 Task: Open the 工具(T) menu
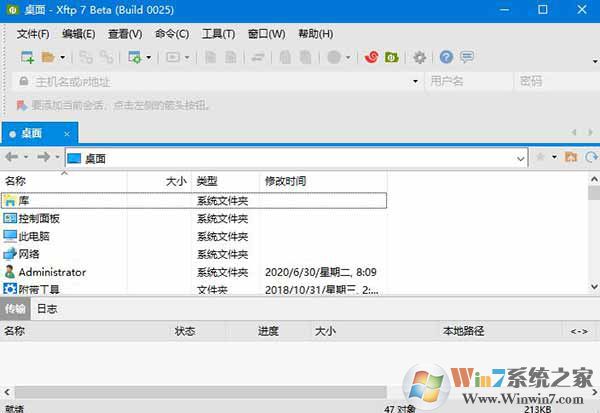click(x=218, y=34)
